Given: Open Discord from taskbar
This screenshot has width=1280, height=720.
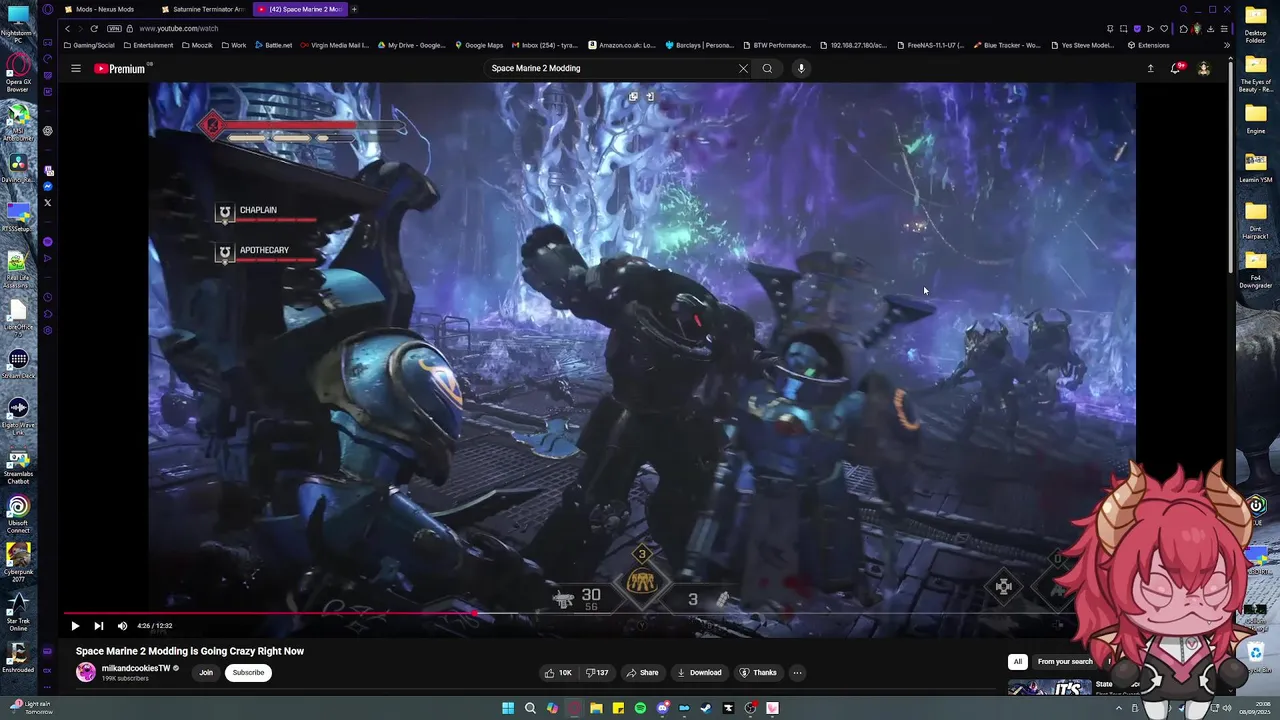Looking at the screenshot, I should (662, 708).
